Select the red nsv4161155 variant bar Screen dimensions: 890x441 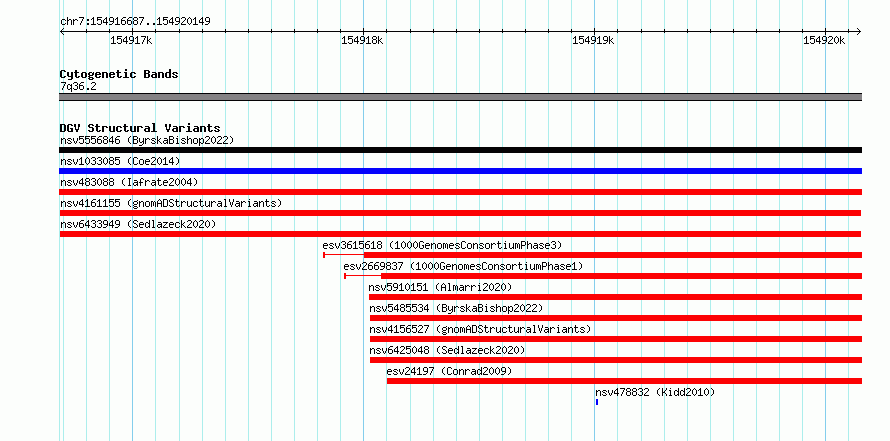tap(460, 213)
